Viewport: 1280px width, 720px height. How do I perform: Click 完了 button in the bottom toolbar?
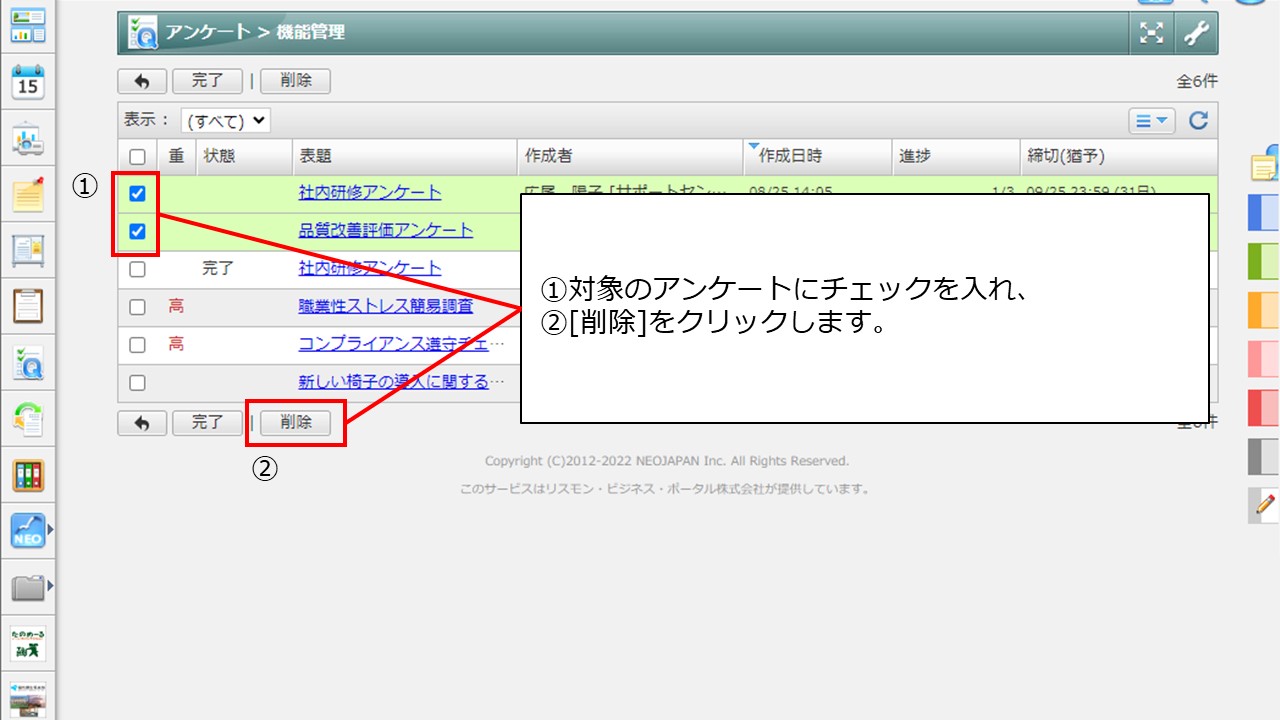click(207, 423)
